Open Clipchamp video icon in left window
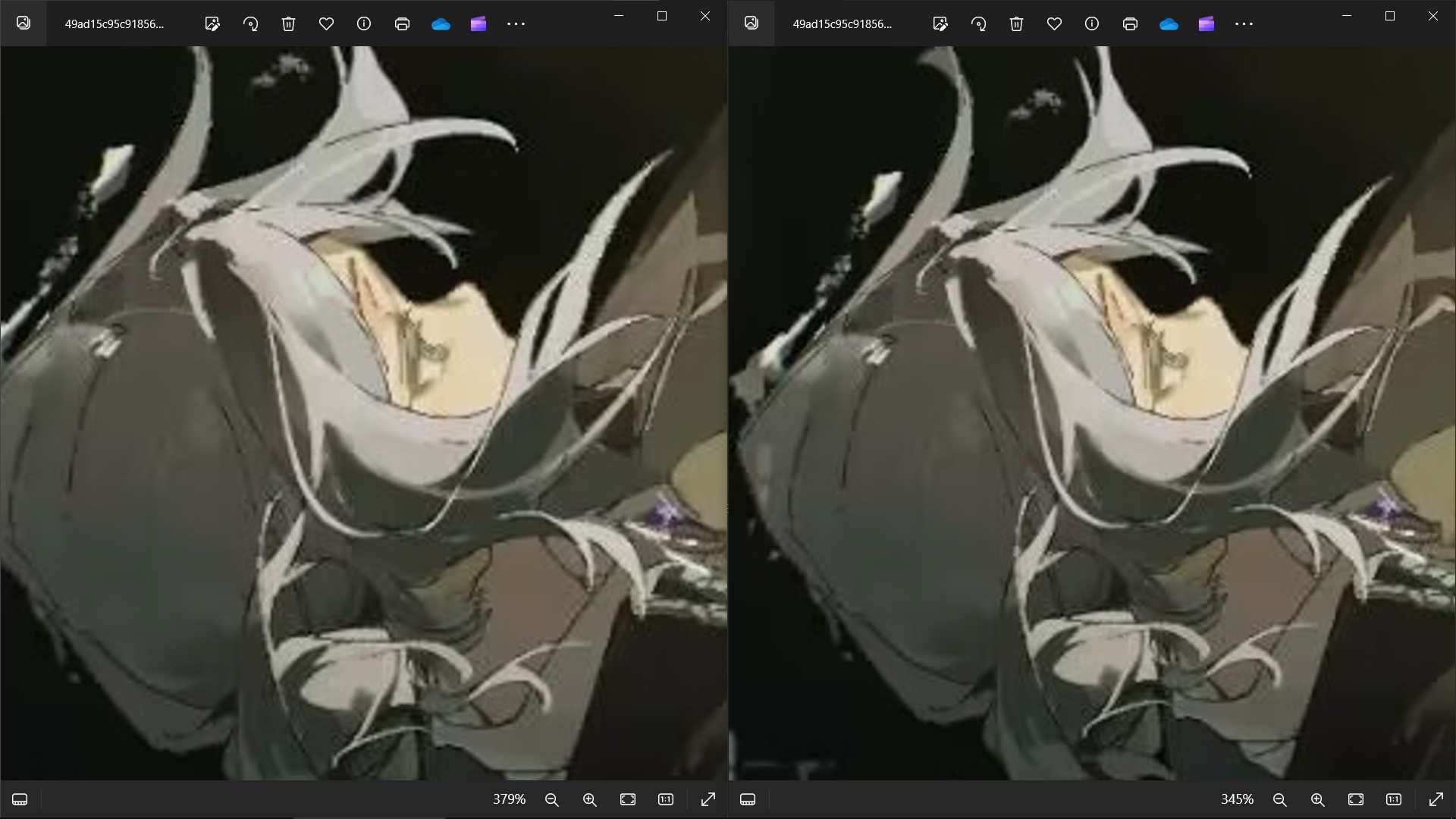The image size is (1456, 819). [479, 24]
